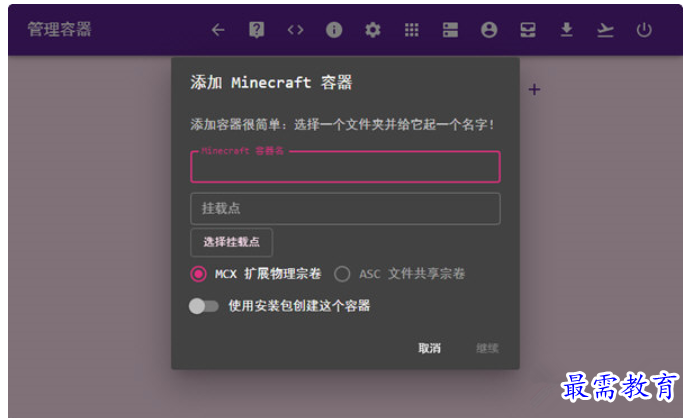Click the apps grid icon
This screenshot has height=418, width=685.
point(412,30)
